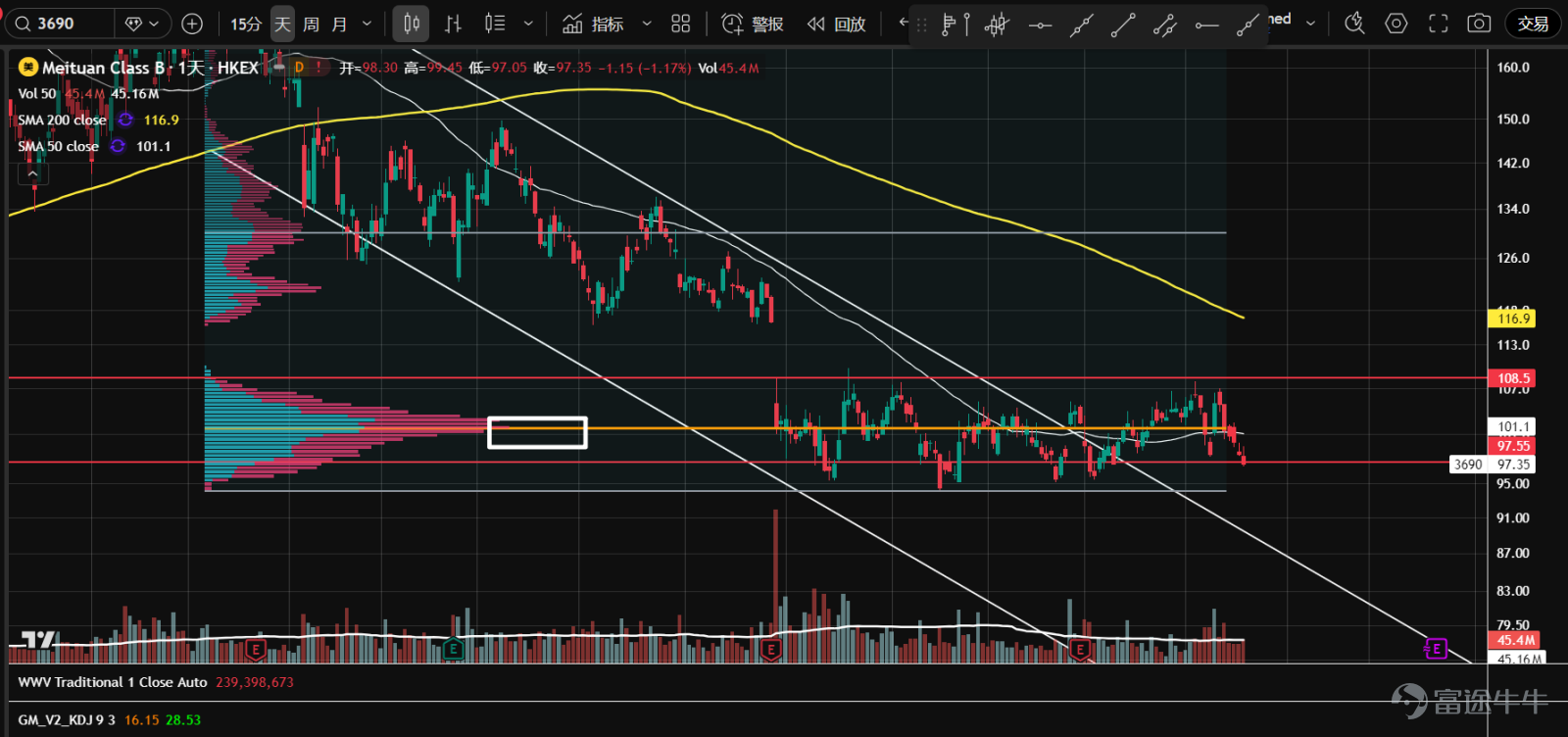Switch to the 15分 interval
Viewport: 1568px width, 737px height.
(x=246, y=24)
